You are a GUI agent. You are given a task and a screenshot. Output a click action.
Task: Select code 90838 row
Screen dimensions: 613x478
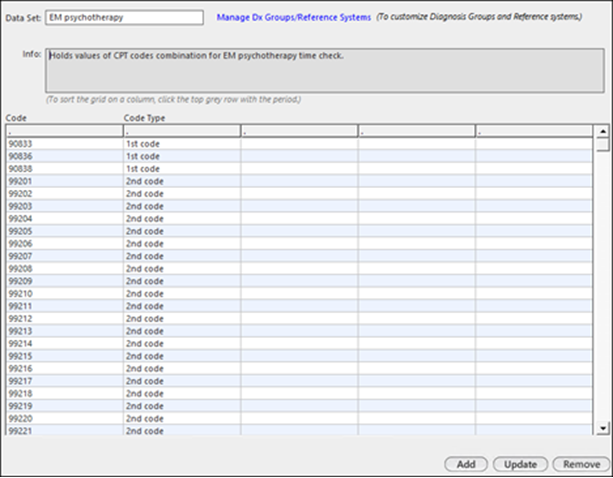pyautogui.click(x=299, y=169)
